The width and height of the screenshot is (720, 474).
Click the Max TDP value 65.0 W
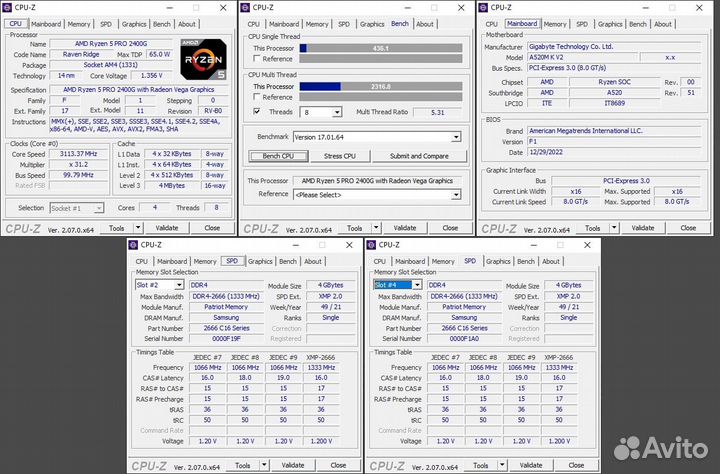coord(159,54)
